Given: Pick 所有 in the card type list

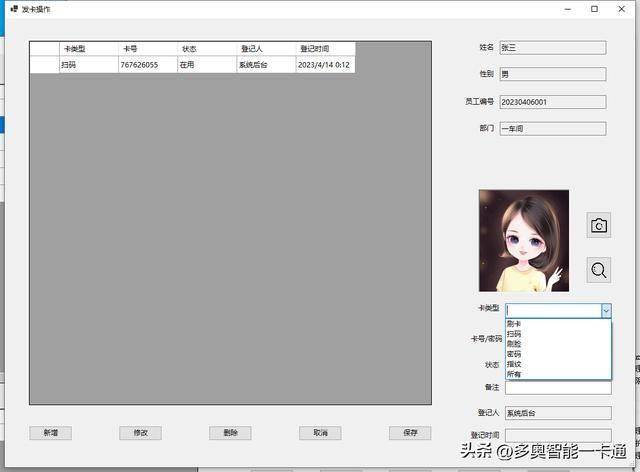Looking at the screenshot, I should click(558, 374).
